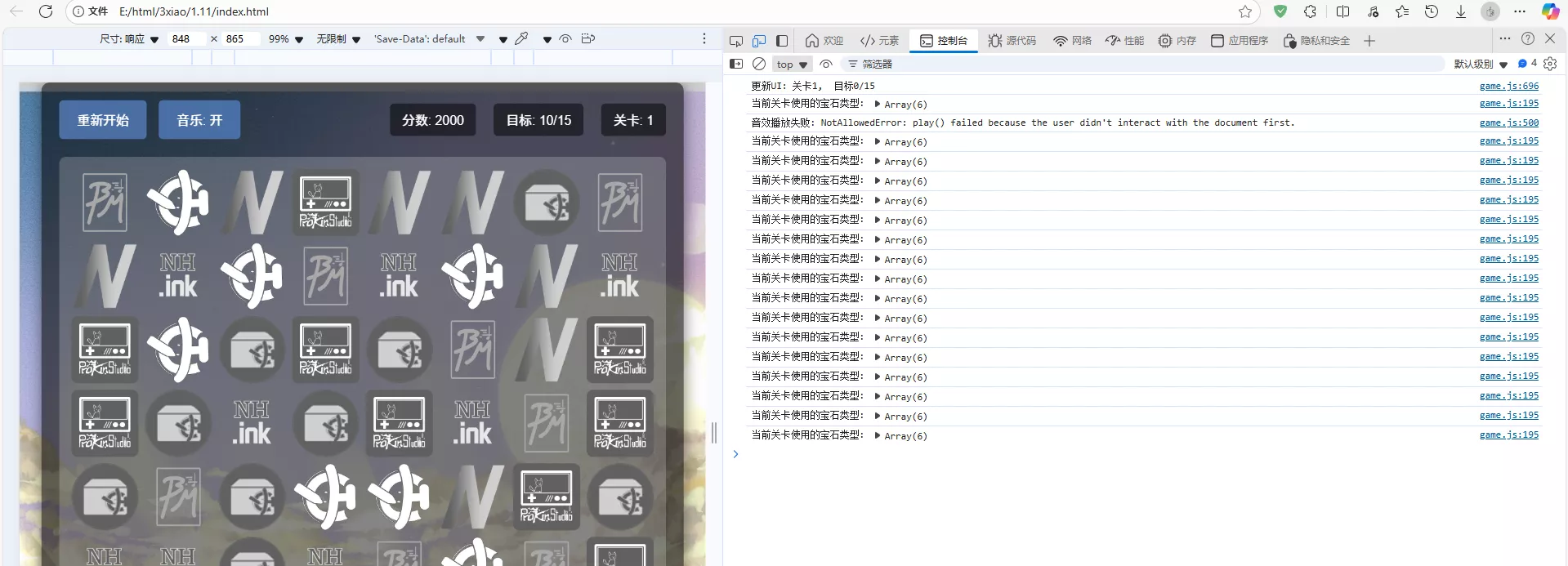1568x566 pixels.
Task: Switch to the Network (网络) tab
Action: tap(1072, 41)
